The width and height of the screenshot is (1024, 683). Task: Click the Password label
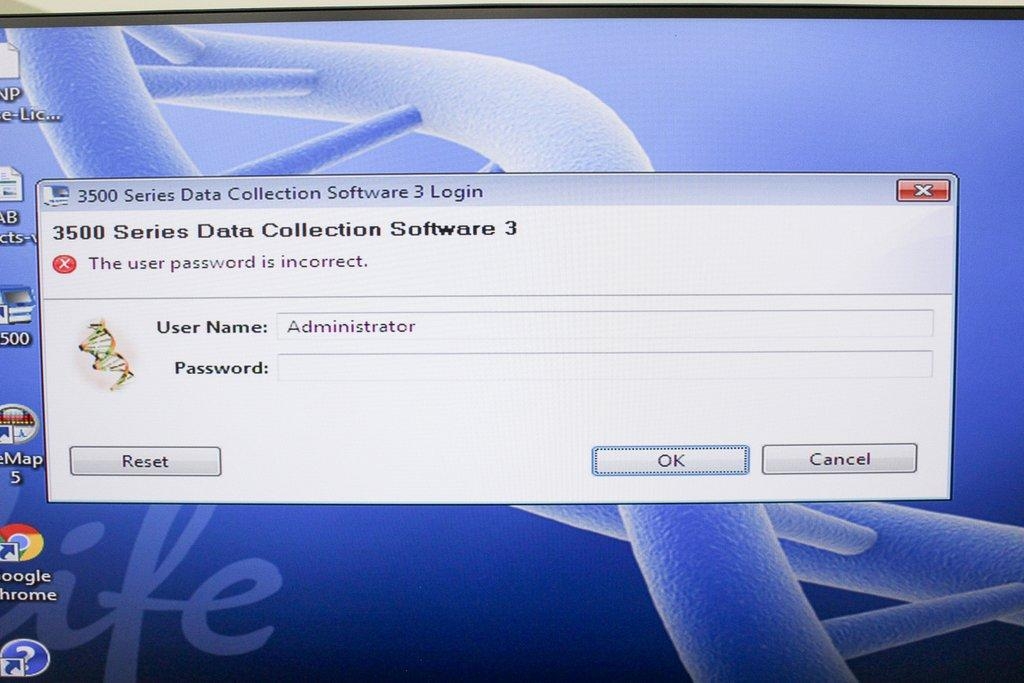tap(220, 366)
